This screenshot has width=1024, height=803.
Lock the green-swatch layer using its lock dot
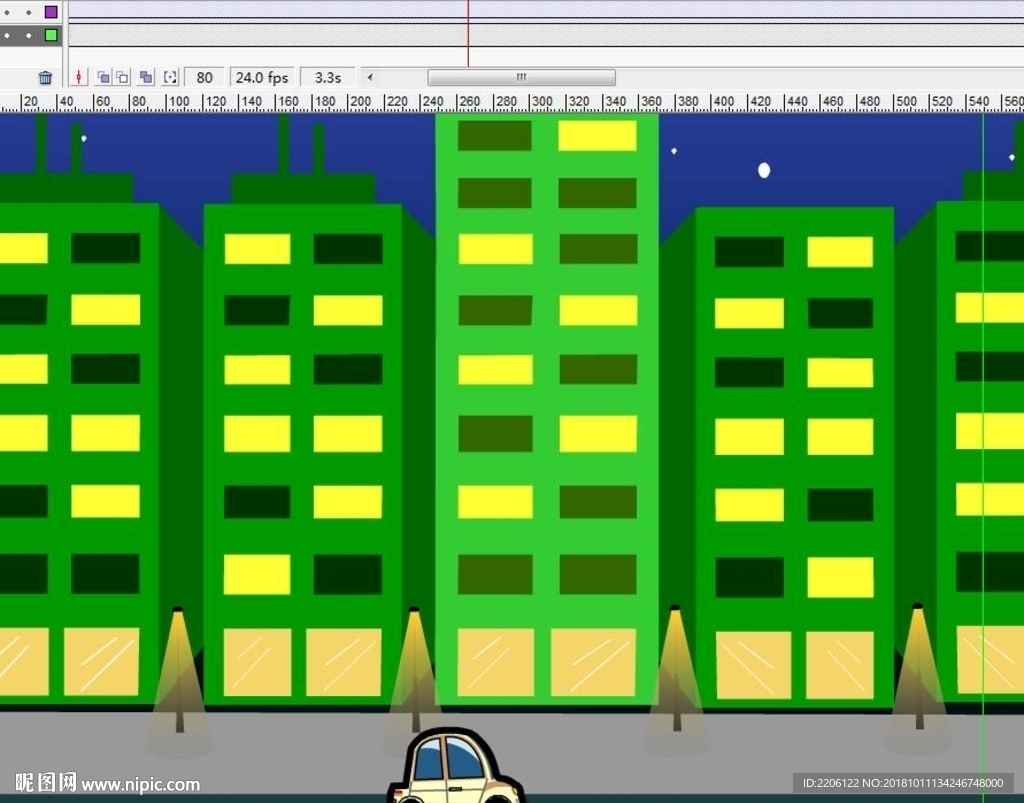click(x=29, y=35)
